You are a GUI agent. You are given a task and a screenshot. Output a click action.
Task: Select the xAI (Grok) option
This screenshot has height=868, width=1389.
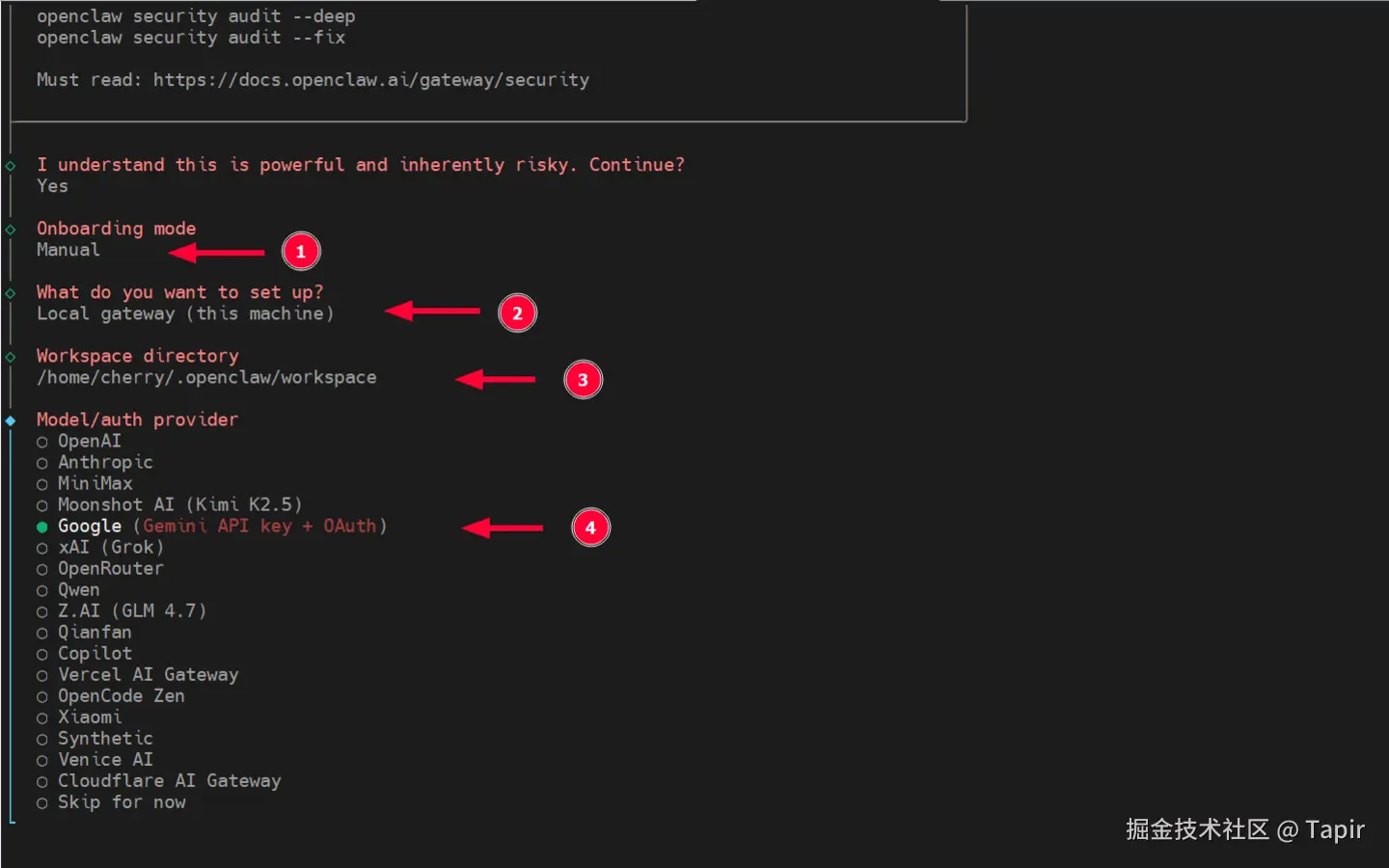[109, 547]
